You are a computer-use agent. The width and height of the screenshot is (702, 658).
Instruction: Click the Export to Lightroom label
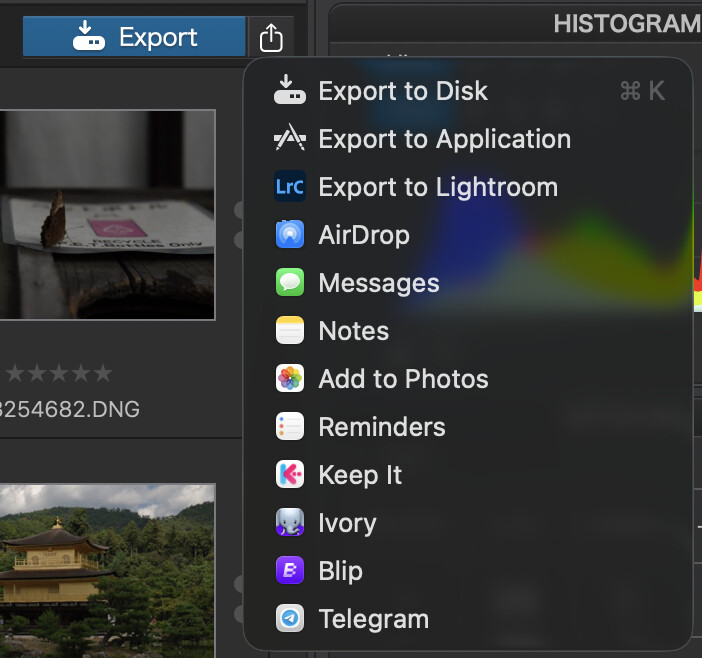click(x=438, y=187)
